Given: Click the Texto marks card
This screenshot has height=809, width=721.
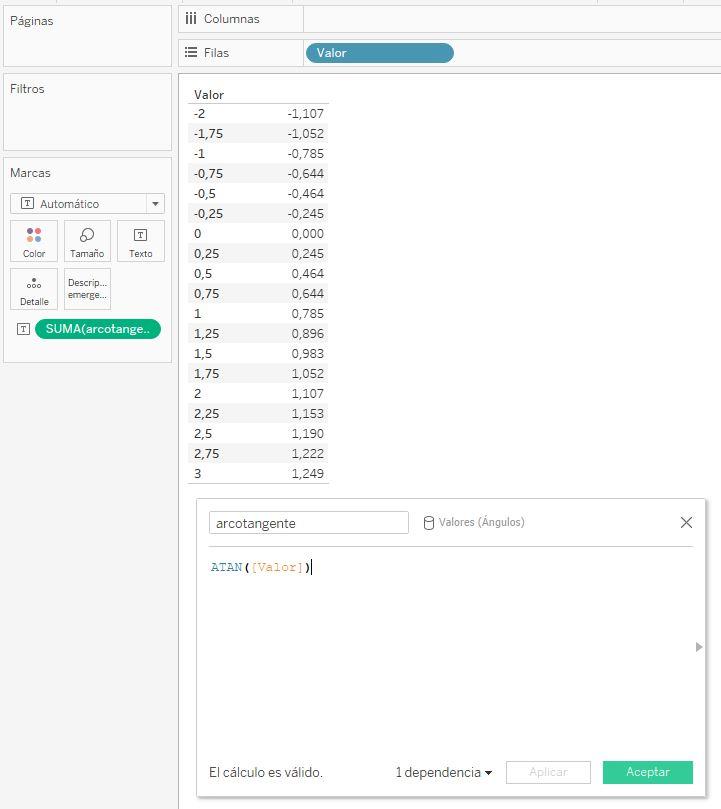Looking at the screenshot, I should [x=140, y=241].
